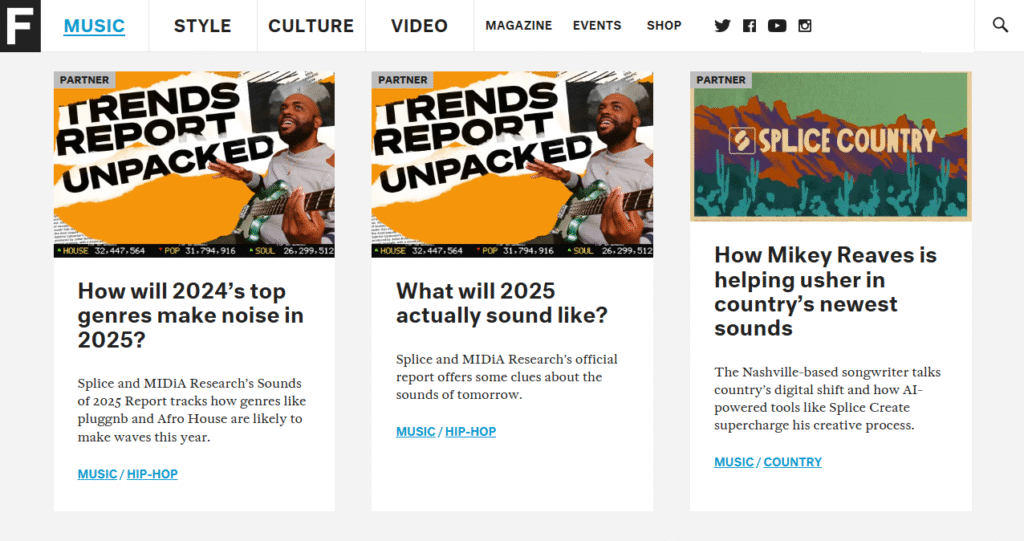
Task: Read "How will 2024's top genres" article
Action: tap(191, 316)
